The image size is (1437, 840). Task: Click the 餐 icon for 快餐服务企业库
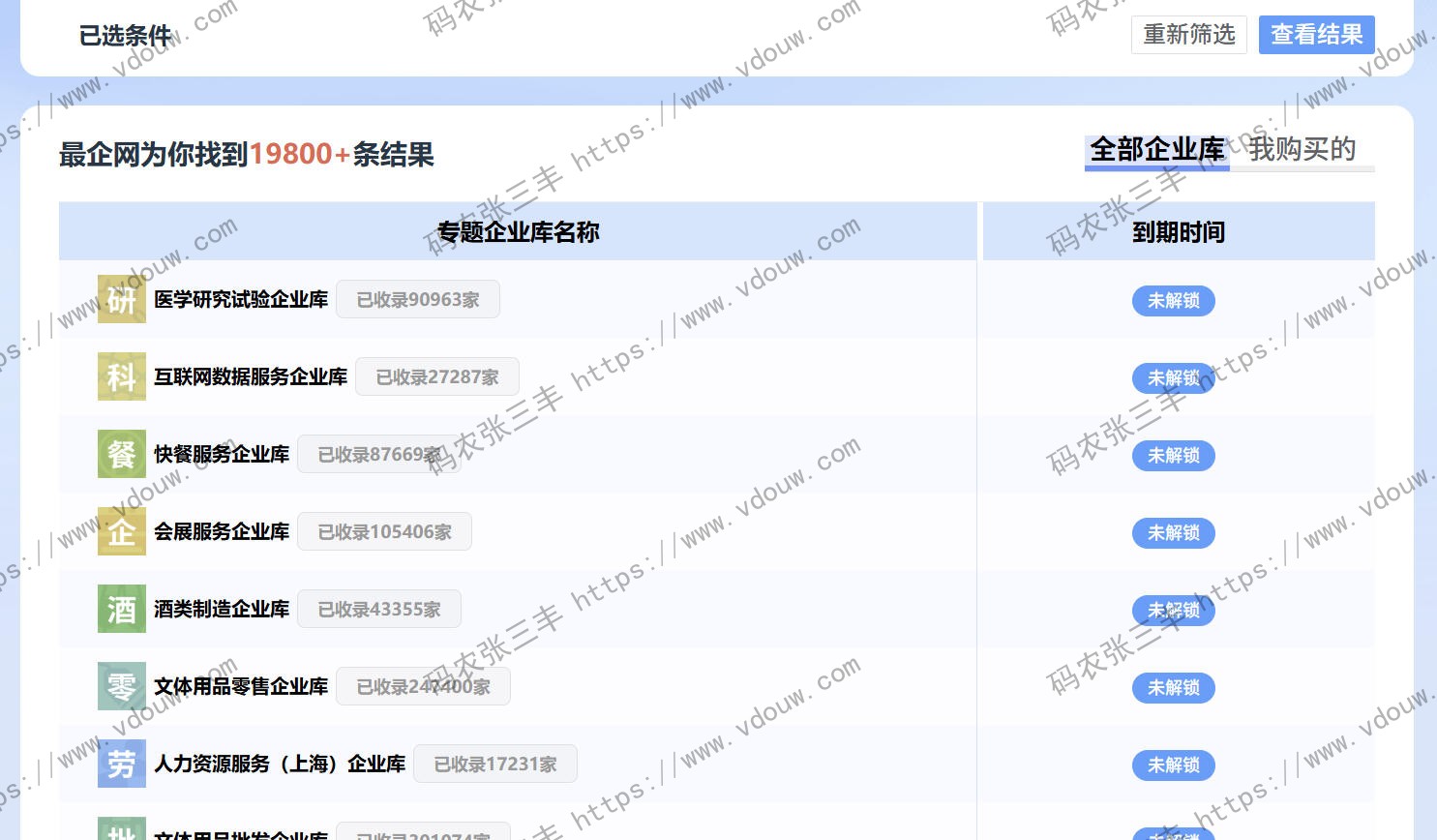pyautogui.click(x=121, y=455)
